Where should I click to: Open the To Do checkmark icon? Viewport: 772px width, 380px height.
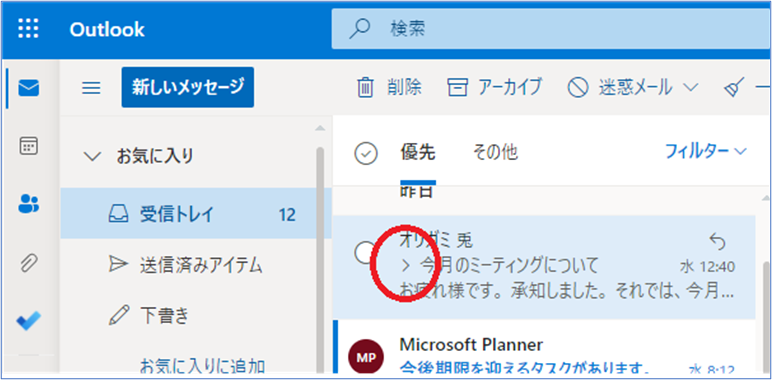pos(29,320)
